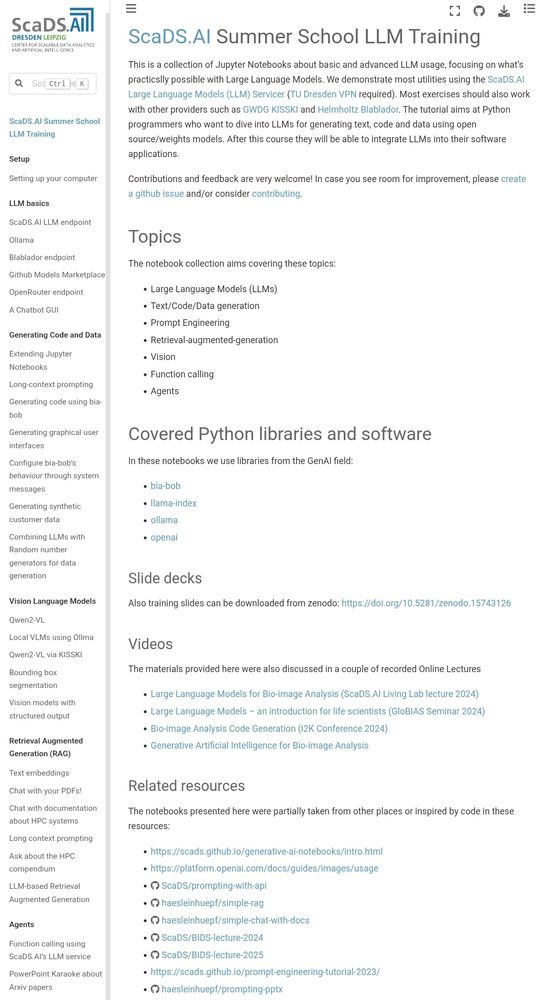
Task: Open Generating synthetic customer data page
Action: click(x=45, y=513)
